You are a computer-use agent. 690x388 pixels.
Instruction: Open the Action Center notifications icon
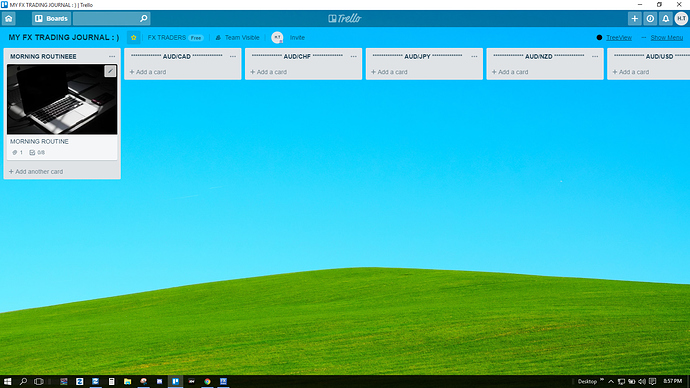[653, 381]
